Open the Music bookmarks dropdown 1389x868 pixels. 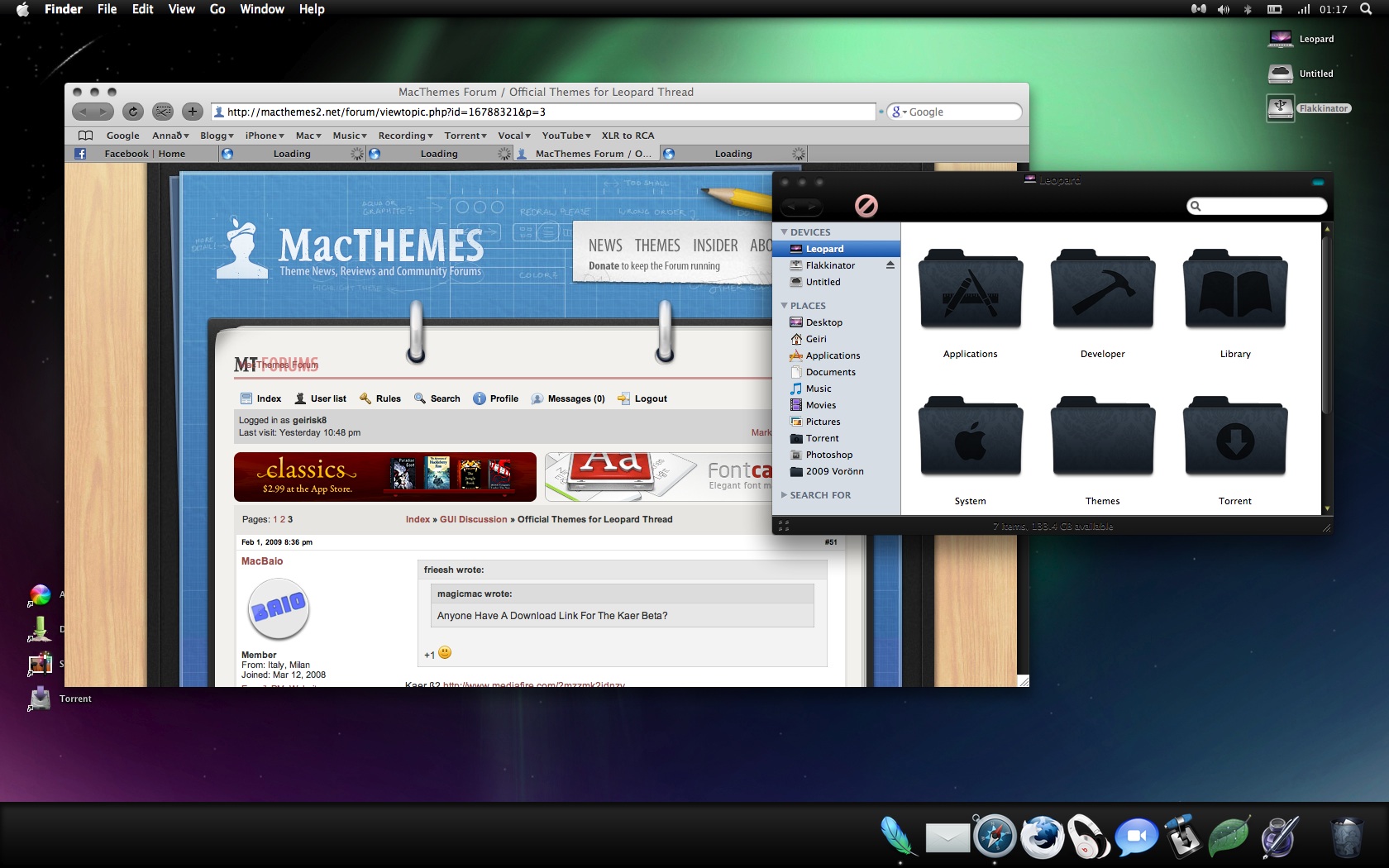click(350, 136)
